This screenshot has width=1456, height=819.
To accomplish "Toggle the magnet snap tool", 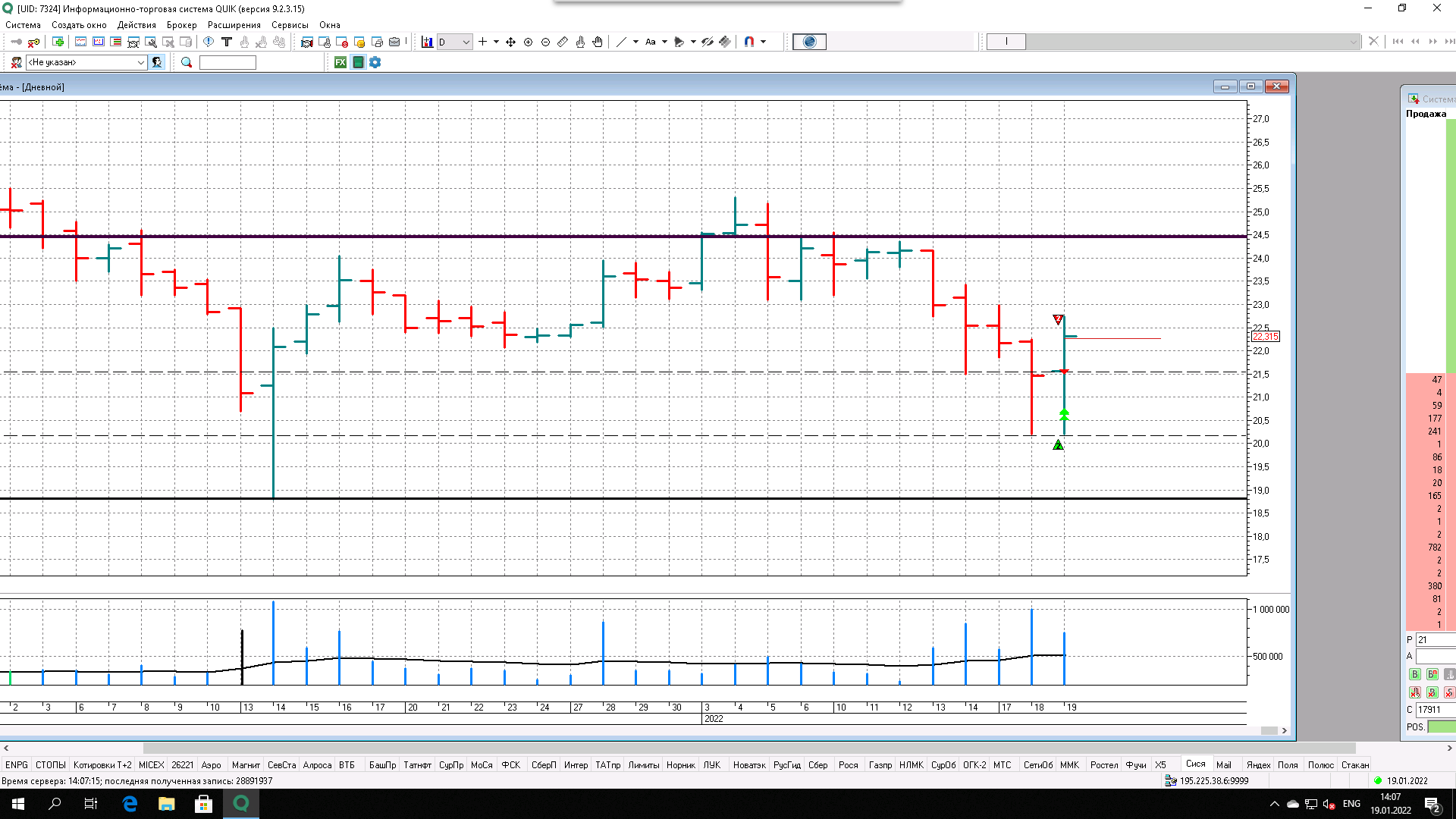I will pos(748,42).
